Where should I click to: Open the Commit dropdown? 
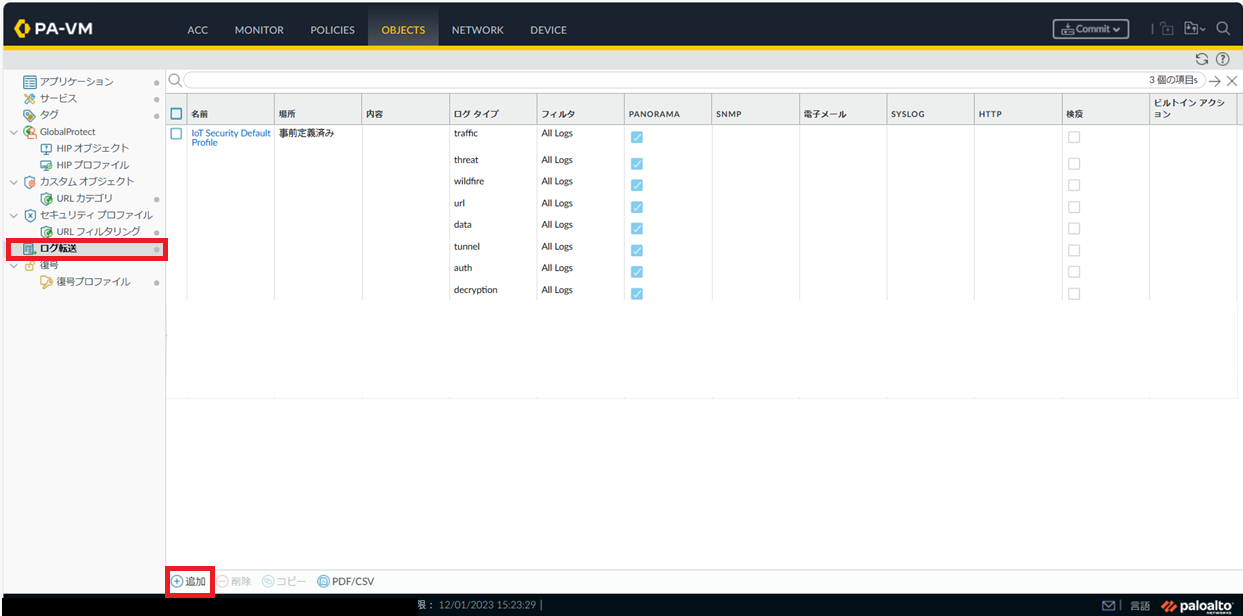pos(1090,29)
